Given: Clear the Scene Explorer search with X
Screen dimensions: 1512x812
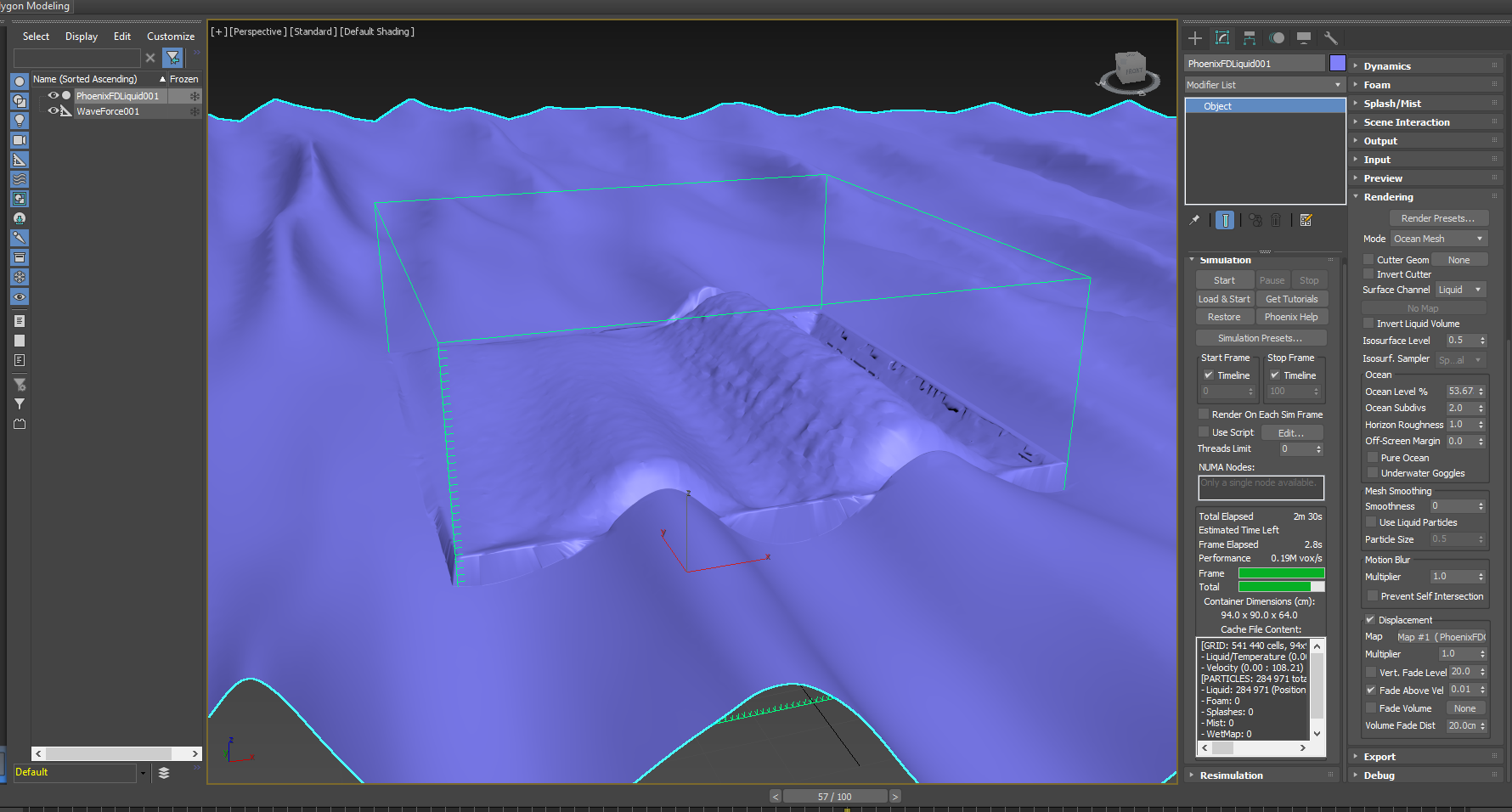Looking at the screenshot, I should (150, 58).
